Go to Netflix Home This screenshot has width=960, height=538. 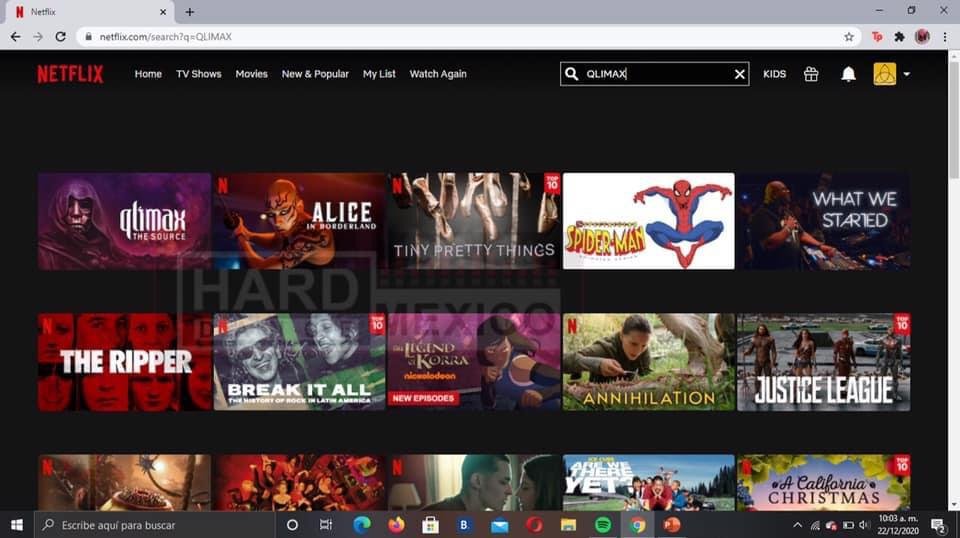tap(148, 73)
